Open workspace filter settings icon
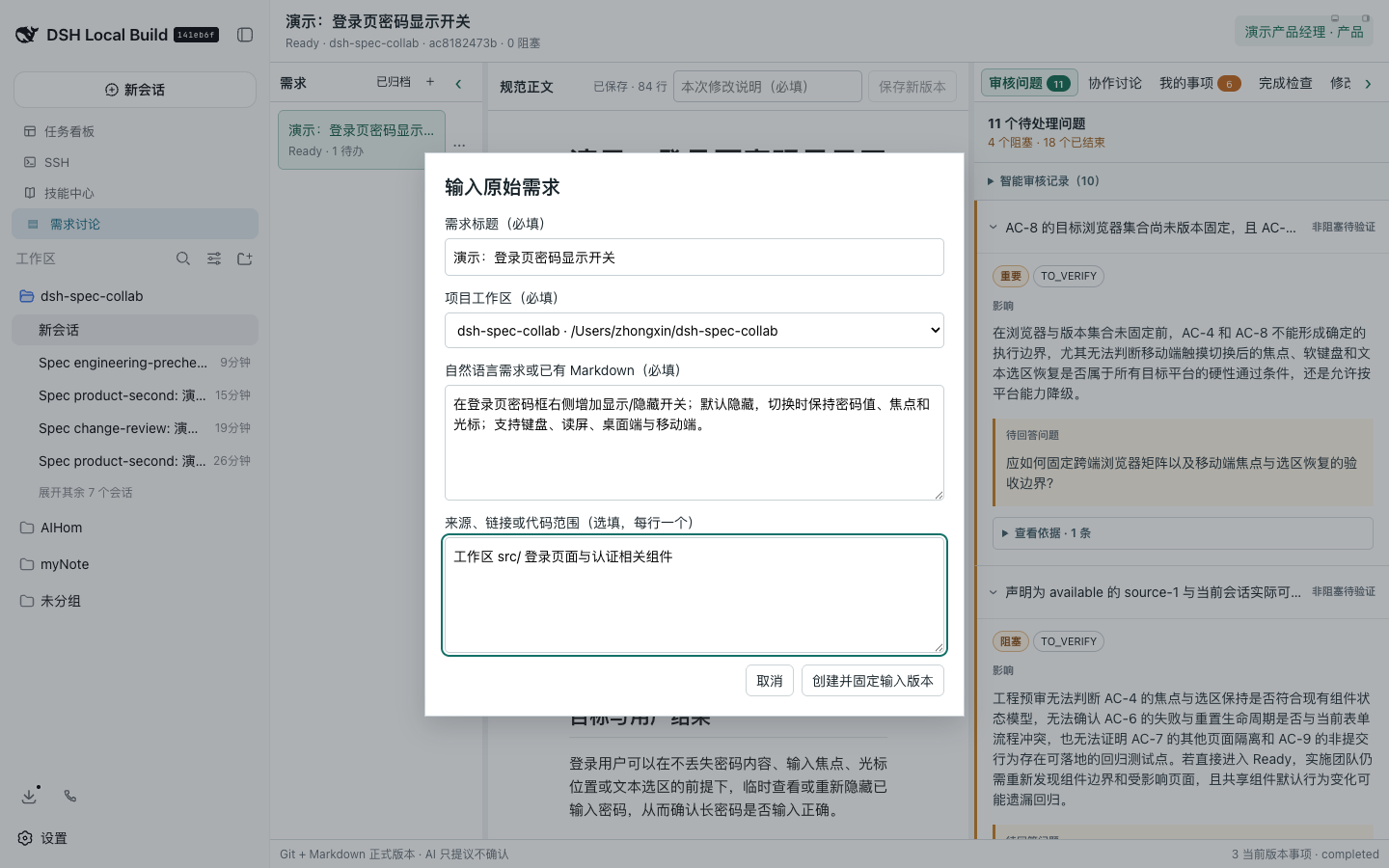 [214, 258]
